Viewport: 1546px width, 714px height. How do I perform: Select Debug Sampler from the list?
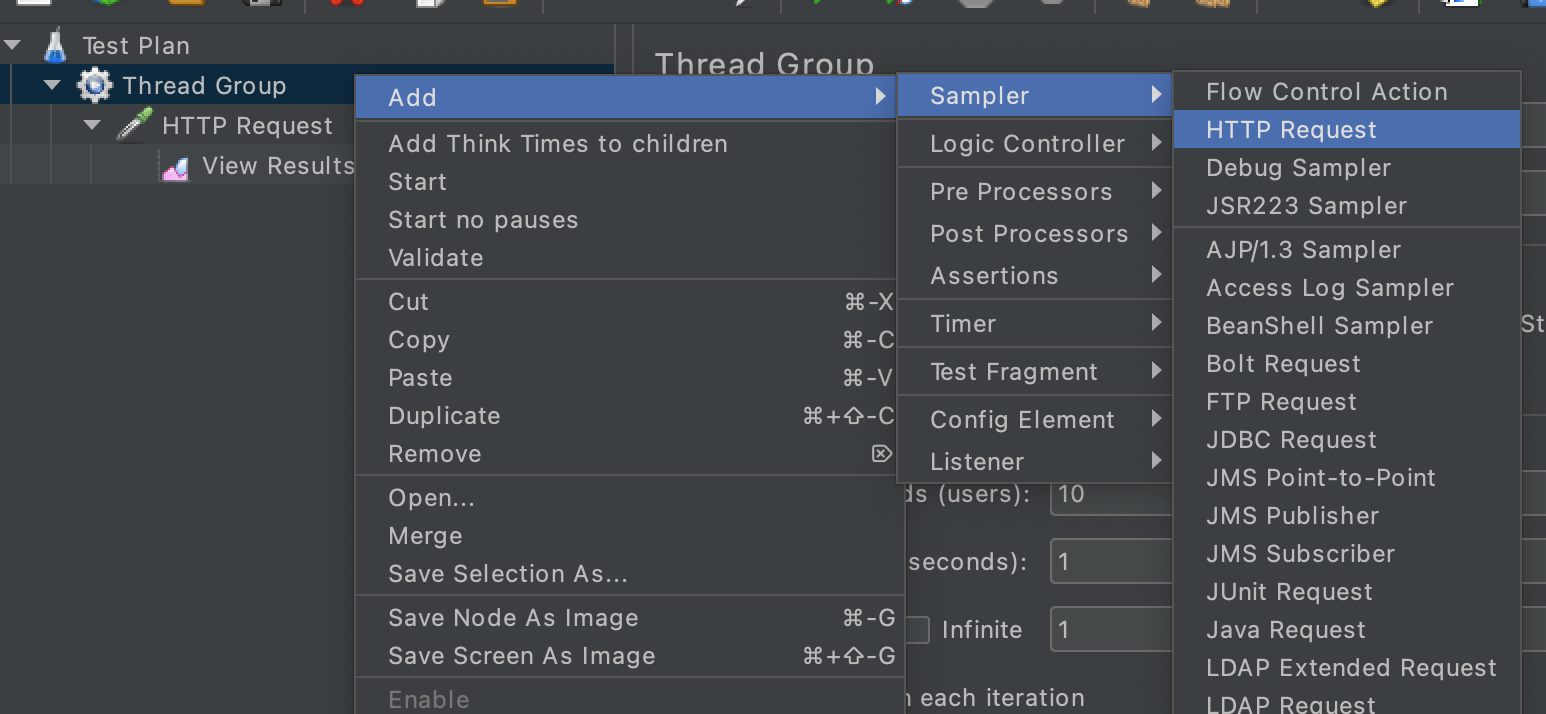click(1298, 168)
